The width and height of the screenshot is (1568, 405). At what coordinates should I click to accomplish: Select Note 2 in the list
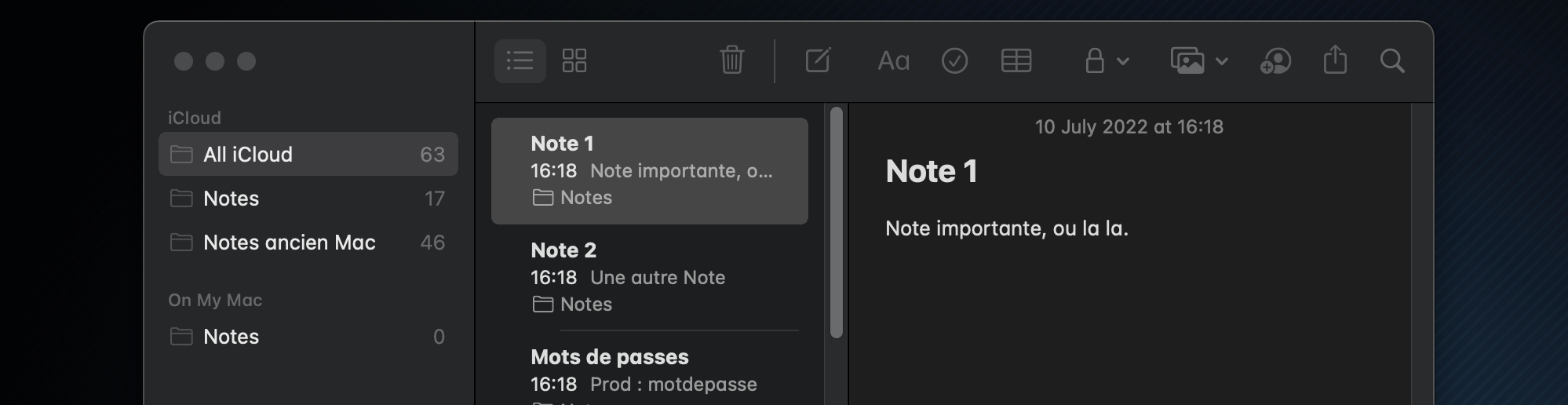tap(649, 277)
